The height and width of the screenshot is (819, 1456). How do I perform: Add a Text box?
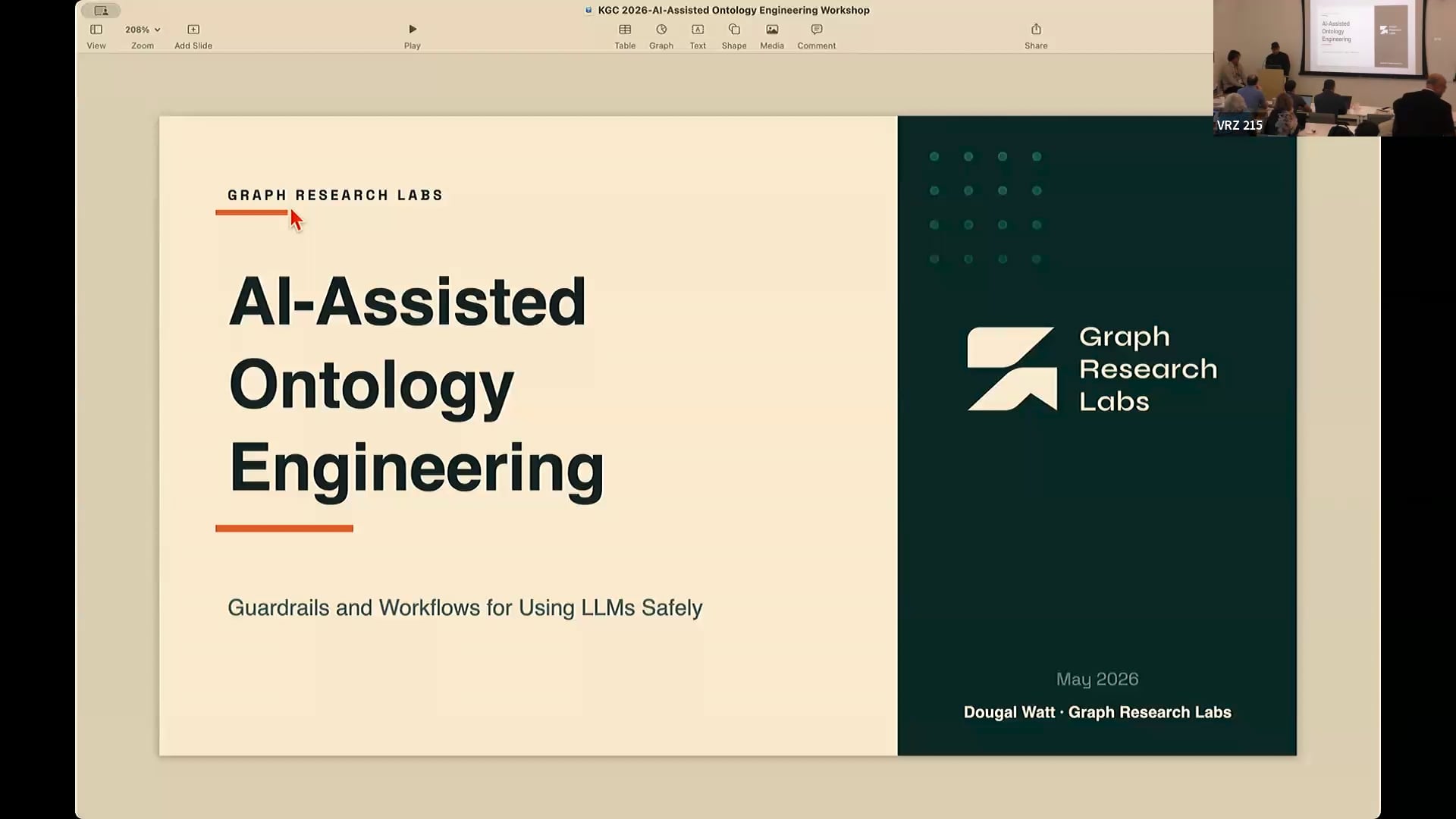click(698, 36)
